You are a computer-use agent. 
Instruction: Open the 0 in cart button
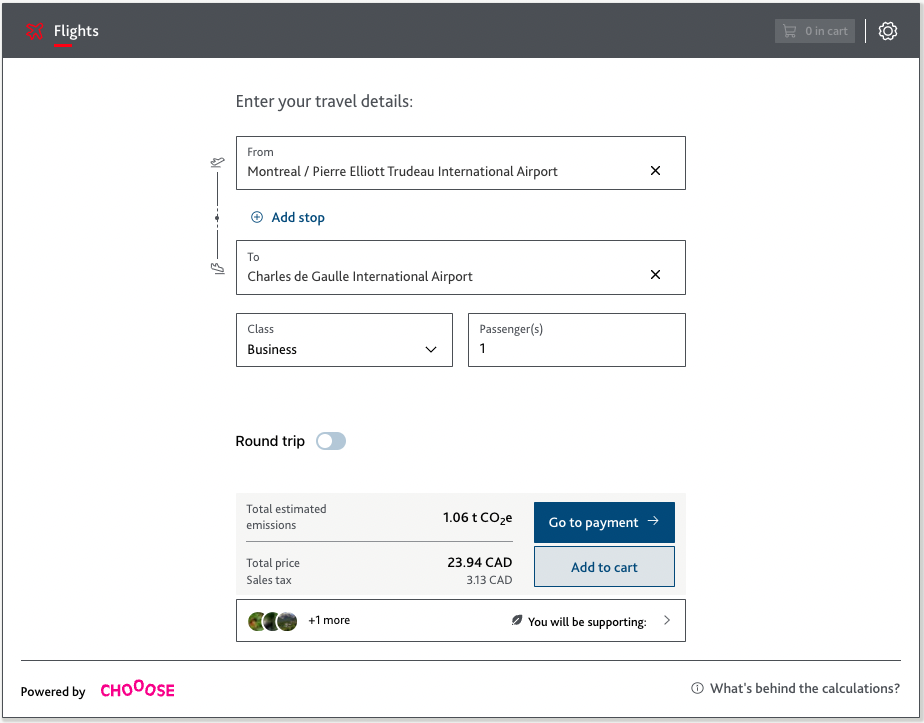pos(814,31)
